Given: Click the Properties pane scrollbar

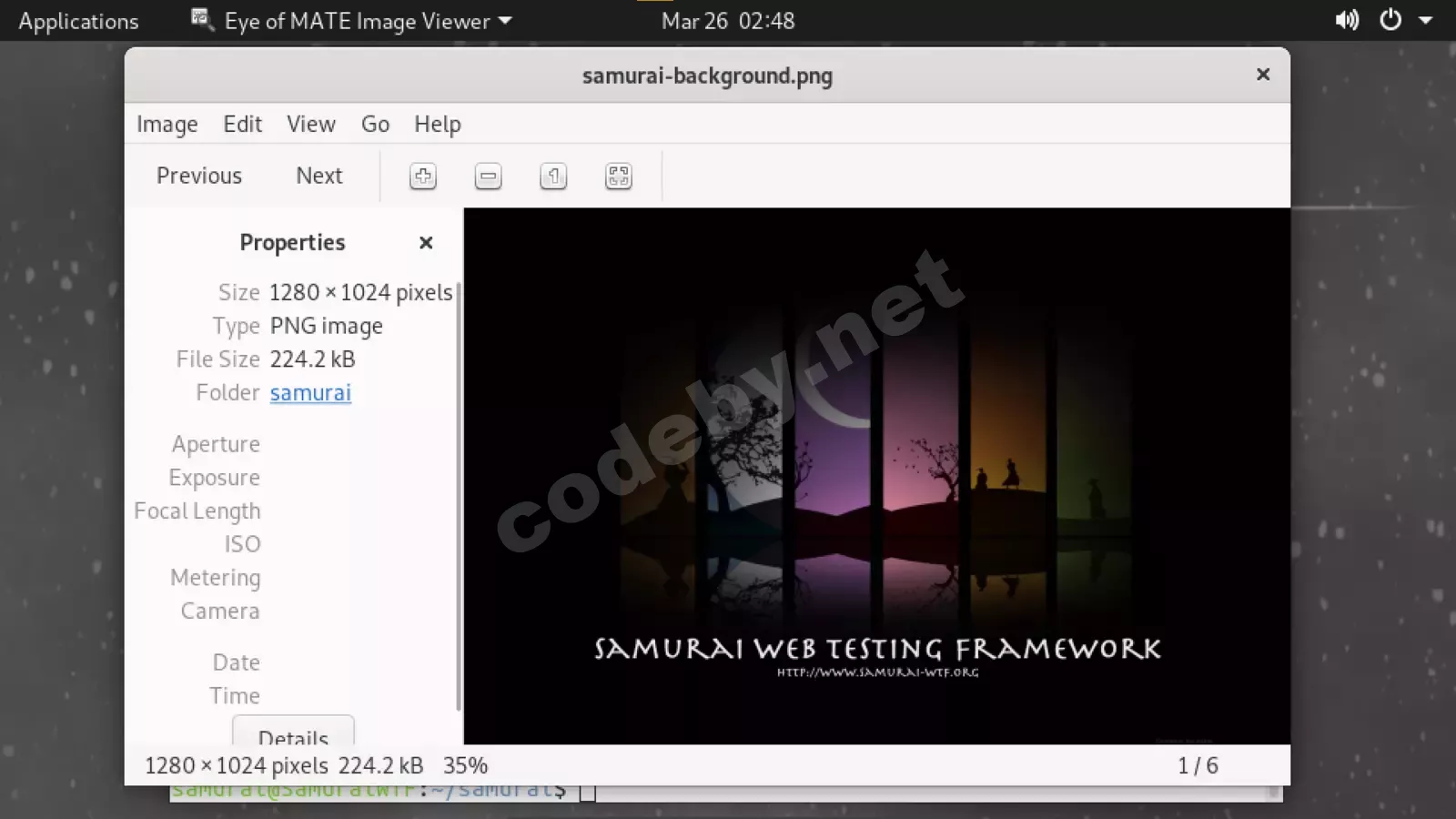Looking at the screenshot, I should click(459, 496).
